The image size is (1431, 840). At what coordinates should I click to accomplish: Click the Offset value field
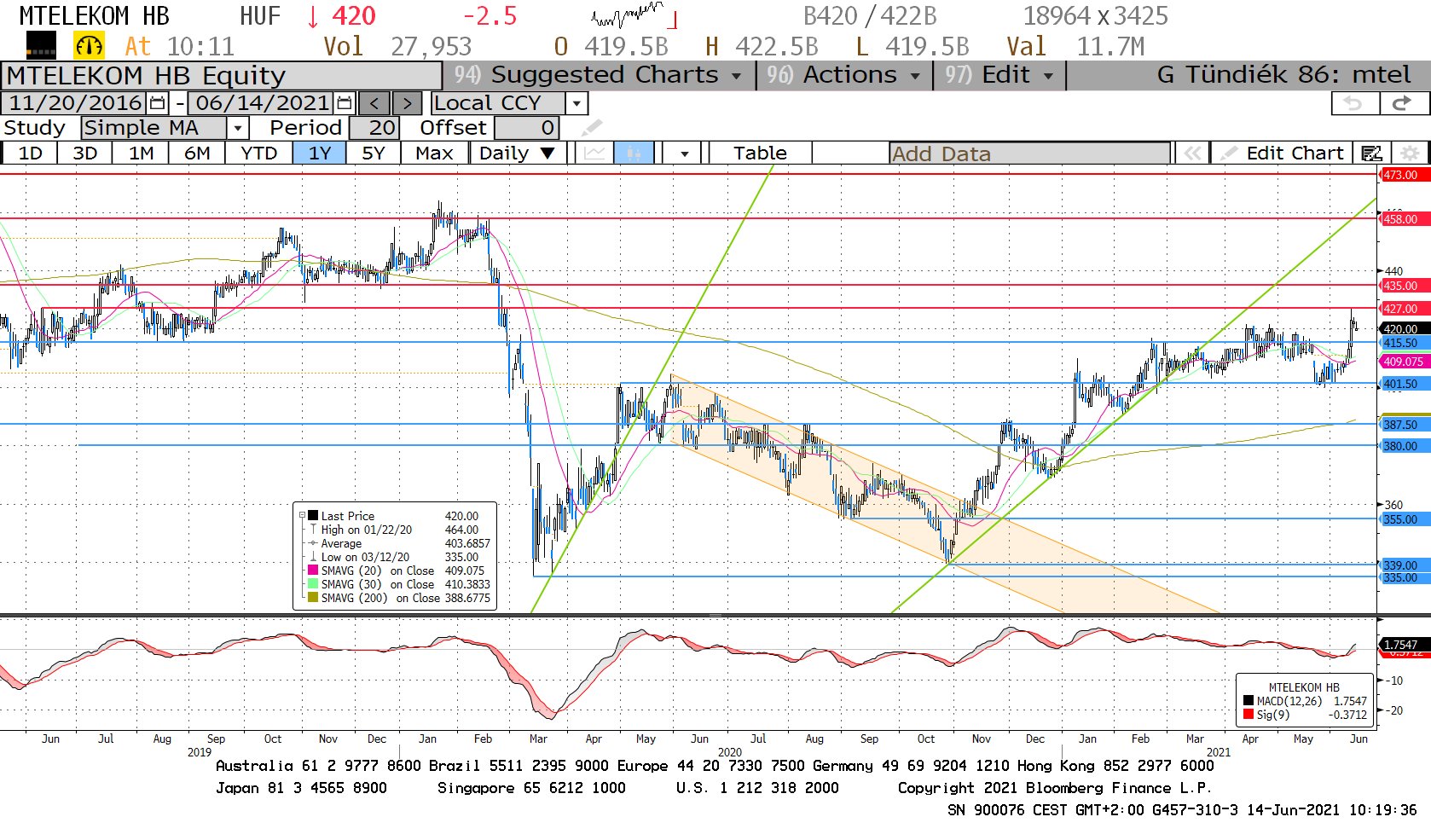click(x=526, y=128)
